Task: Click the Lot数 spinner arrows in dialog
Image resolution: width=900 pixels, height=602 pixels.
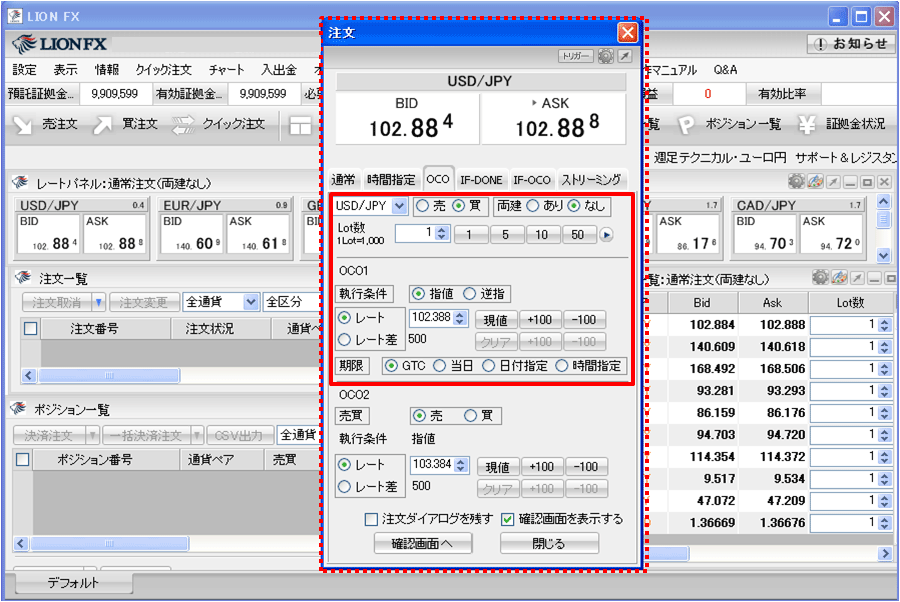Action: 441,234
